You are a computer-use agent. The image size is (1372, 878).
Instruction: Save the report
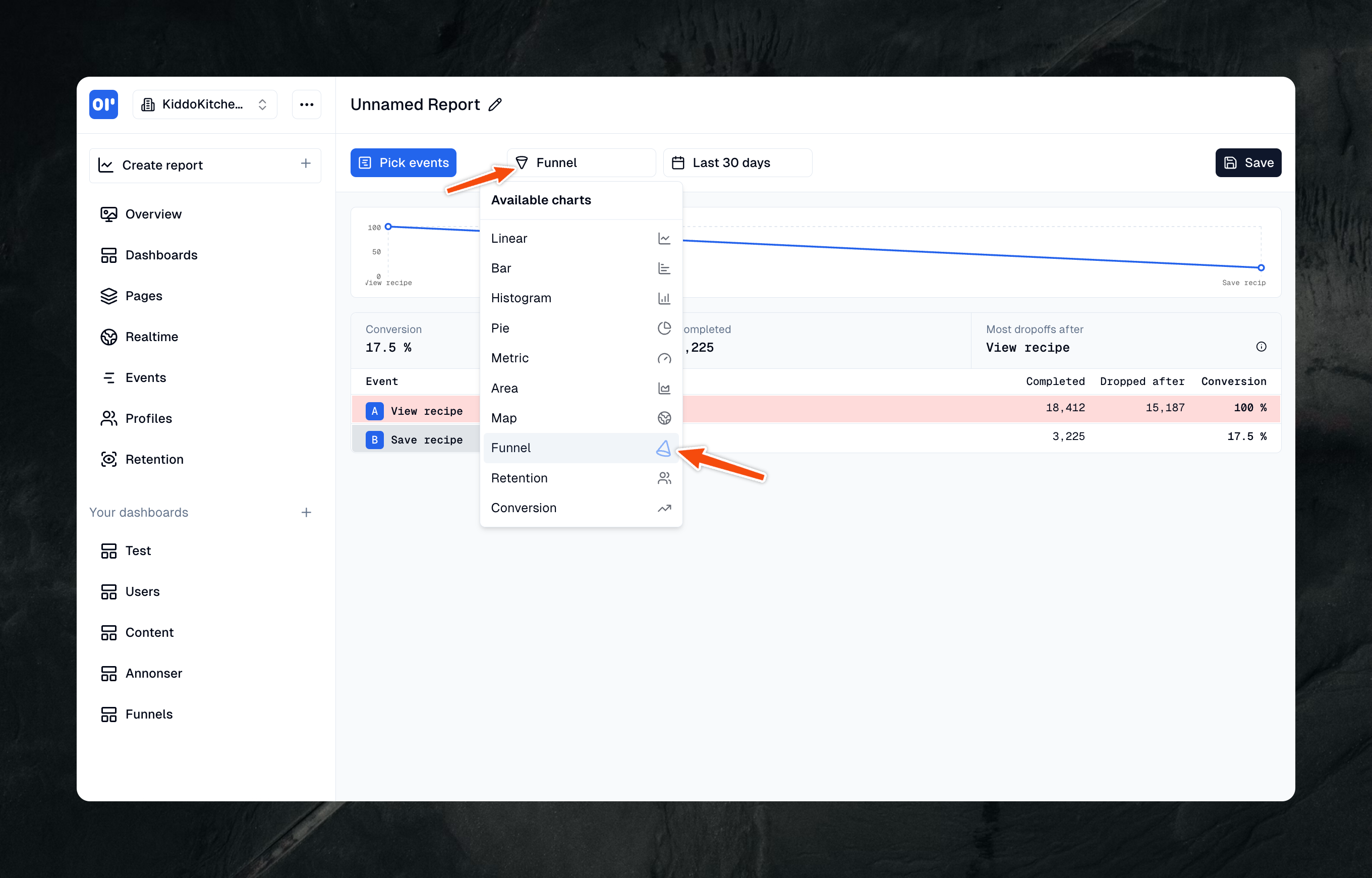[x=1248, y=162]
